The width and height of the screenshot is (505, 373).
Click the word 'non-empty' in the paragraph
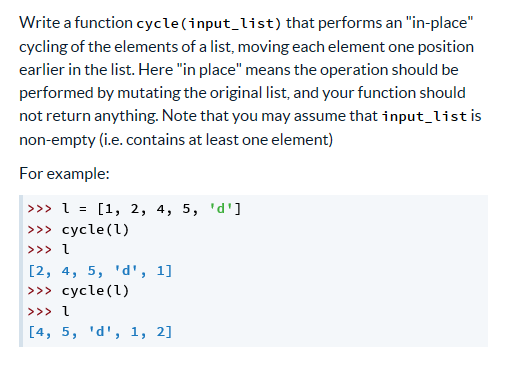click(x=57, y=140)
